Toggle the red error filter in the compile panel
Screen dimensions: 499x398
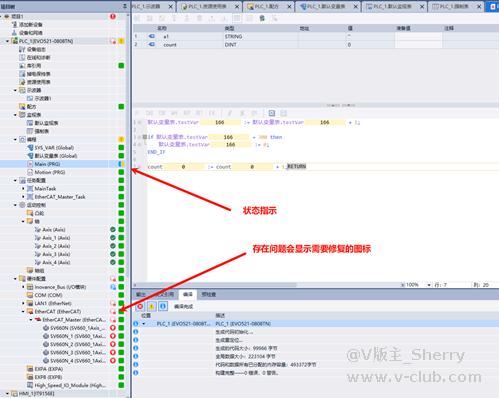coord(140,306)
